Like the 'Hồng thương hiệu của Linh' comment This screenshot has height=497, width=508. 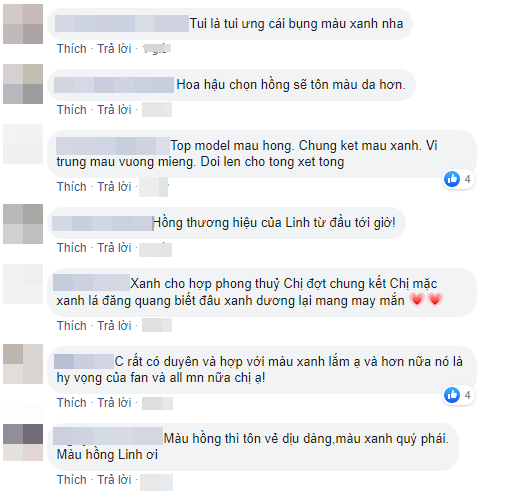click(72, 248)
